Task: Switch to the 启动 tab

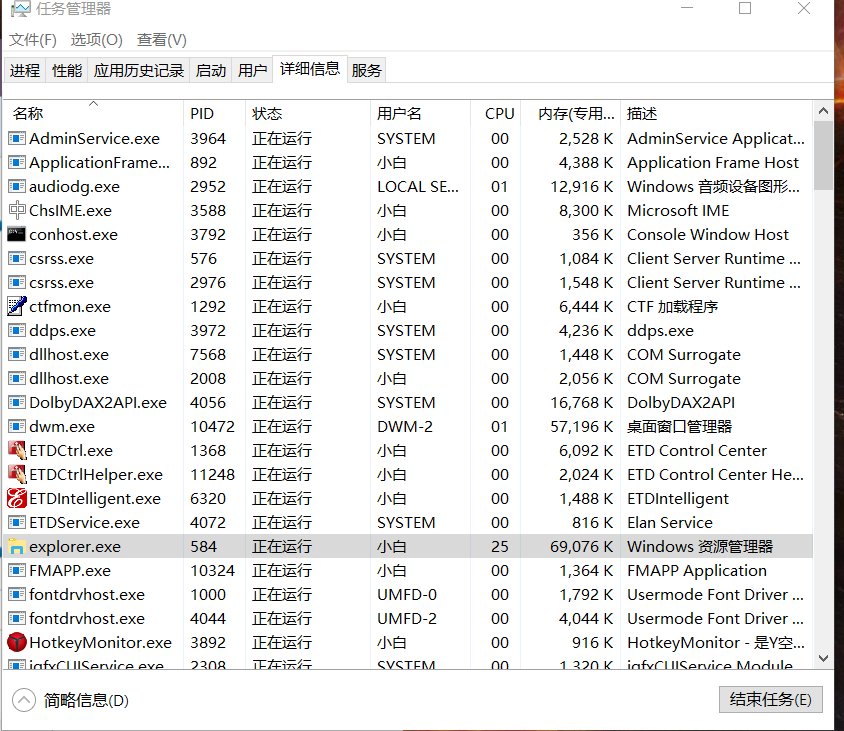Action: [x=210, y=71]
